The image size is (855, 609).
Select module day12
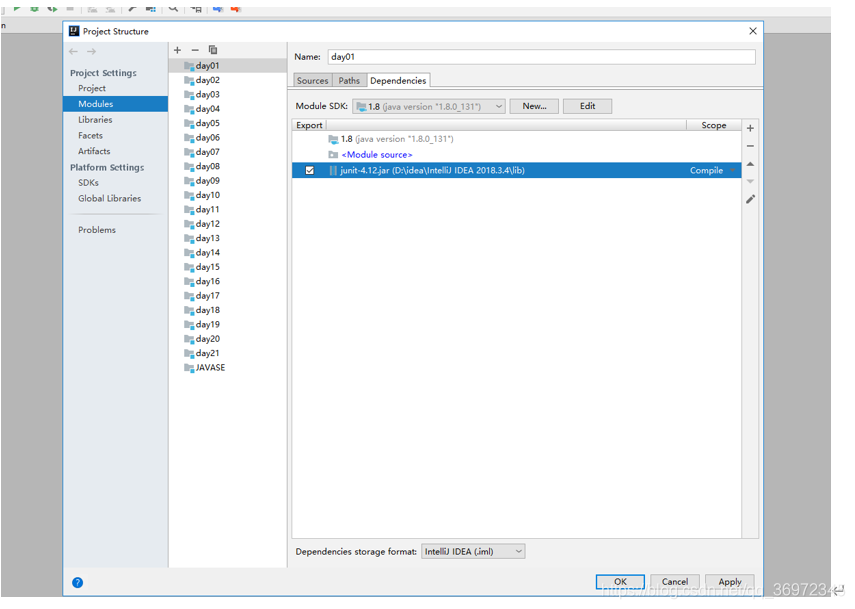pyautogui.click(x=228, y=224)
